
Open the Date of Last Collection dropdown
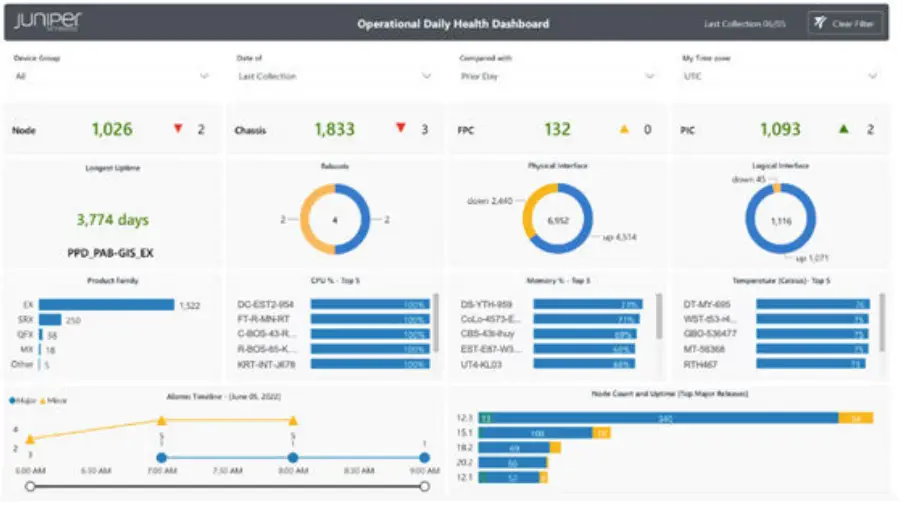point(334,76)
